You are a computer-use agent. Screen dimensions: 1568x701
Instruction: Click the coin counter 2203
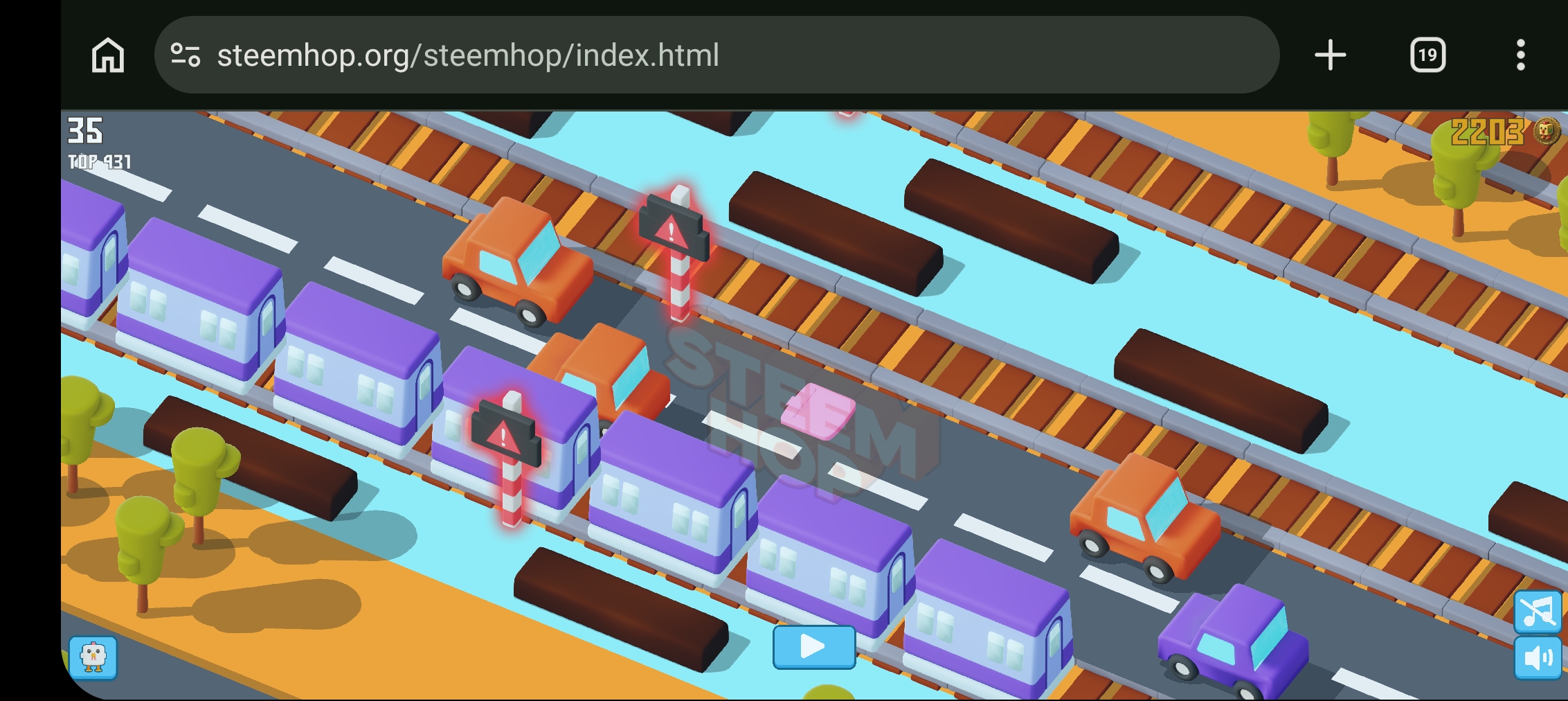pos(1486,131)
